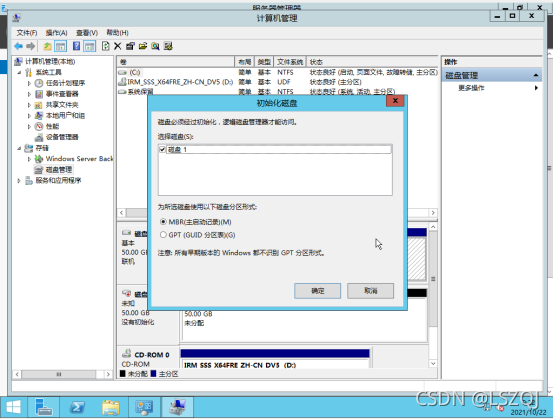Viewport: 554px width, 420px height.
Task: Expand the 本地用户和组 node arrow
Action: coord(29,116)
